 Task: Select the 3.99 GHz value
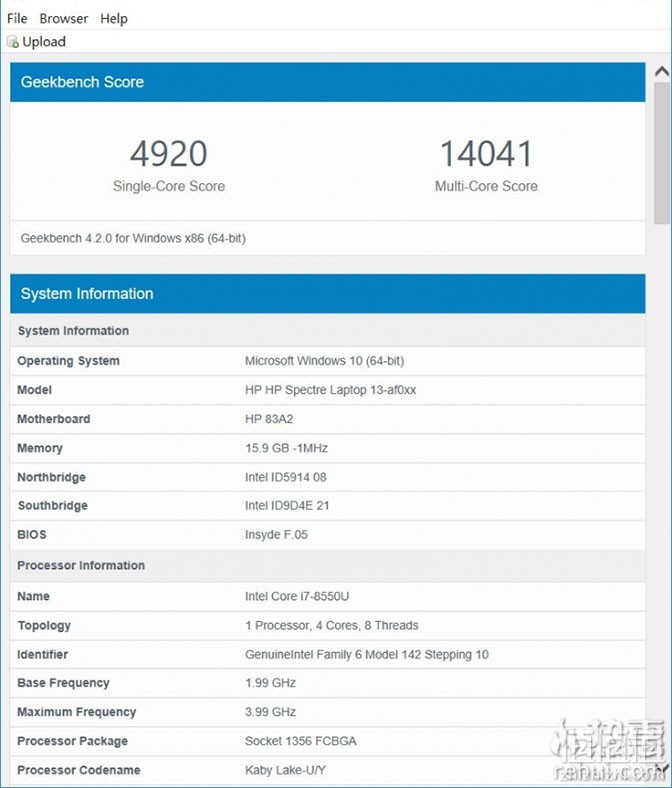pyautogui.click(x=270, y=712)
